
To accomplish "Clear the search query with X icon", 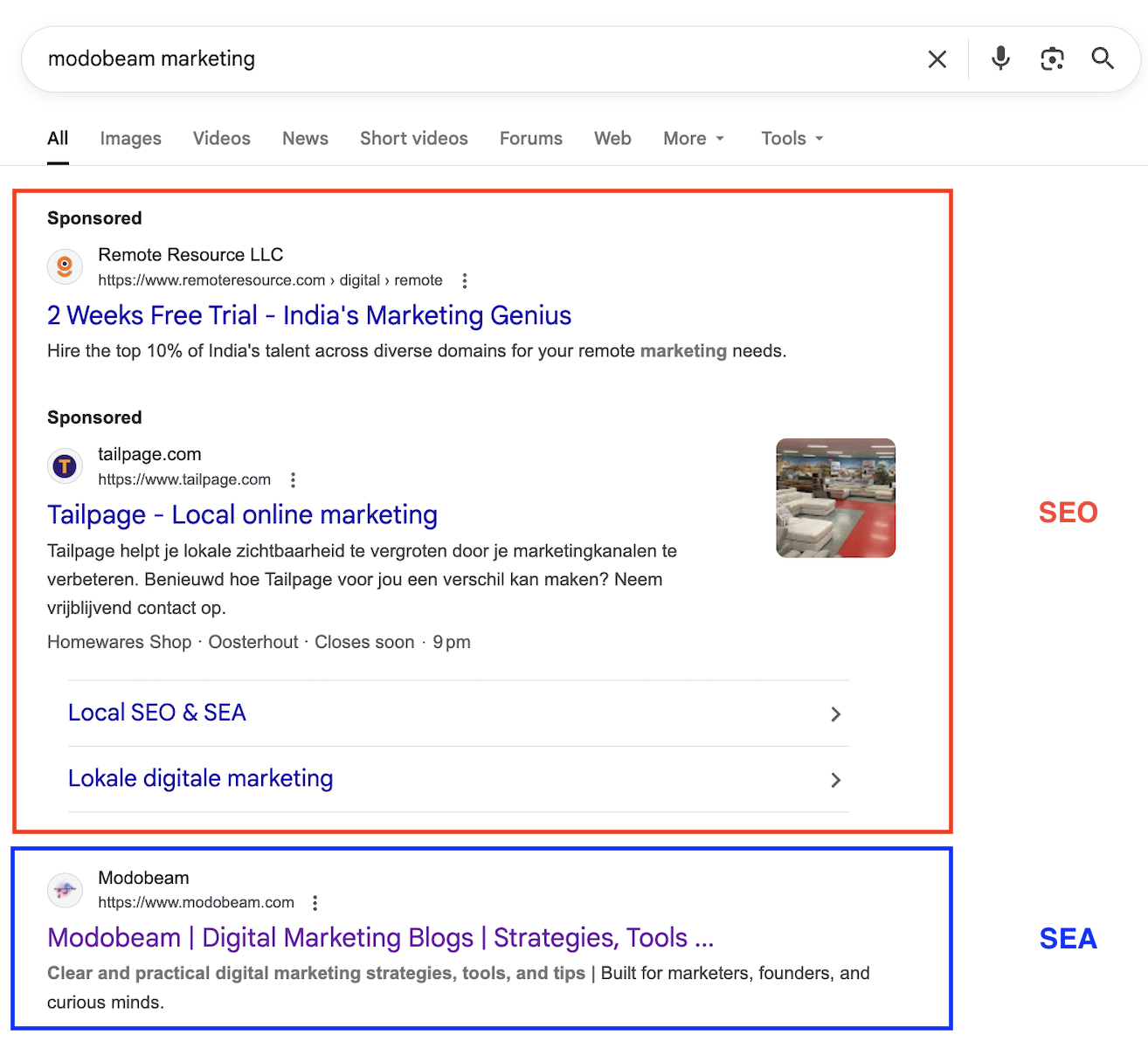I will pos(937,59).
